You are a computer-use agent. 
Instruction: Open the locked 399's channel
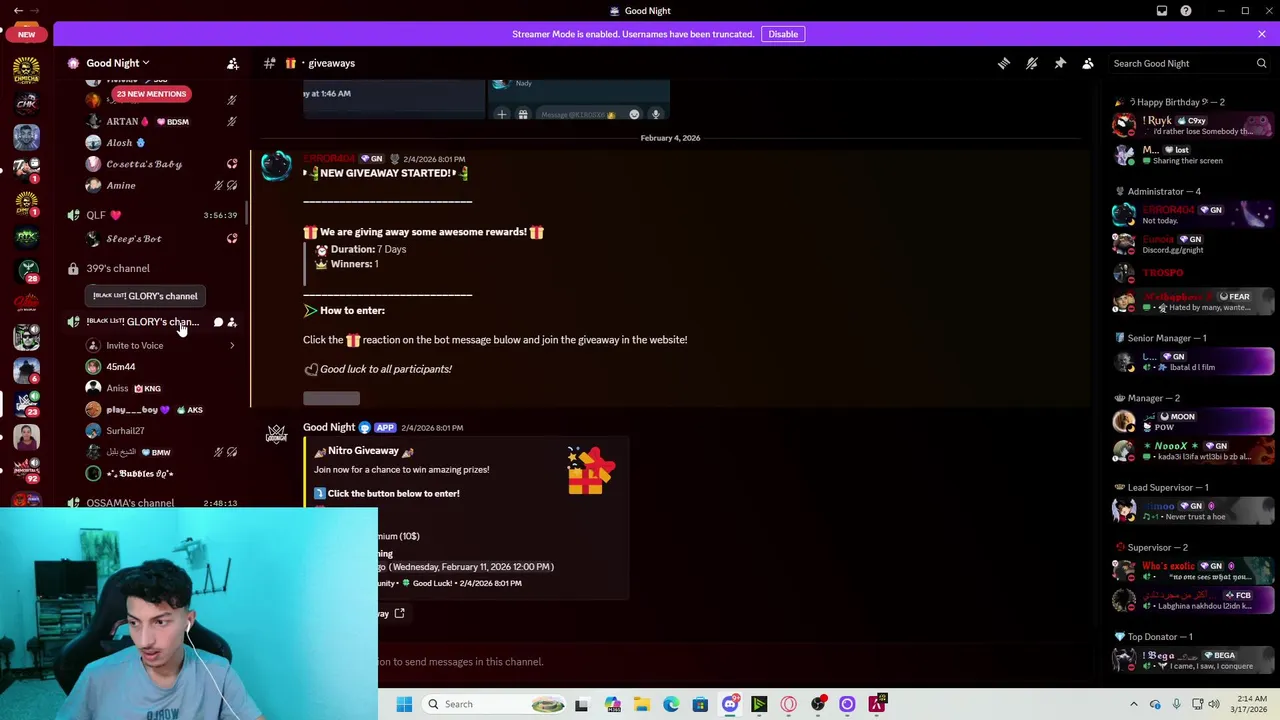(x=152, y=268)
